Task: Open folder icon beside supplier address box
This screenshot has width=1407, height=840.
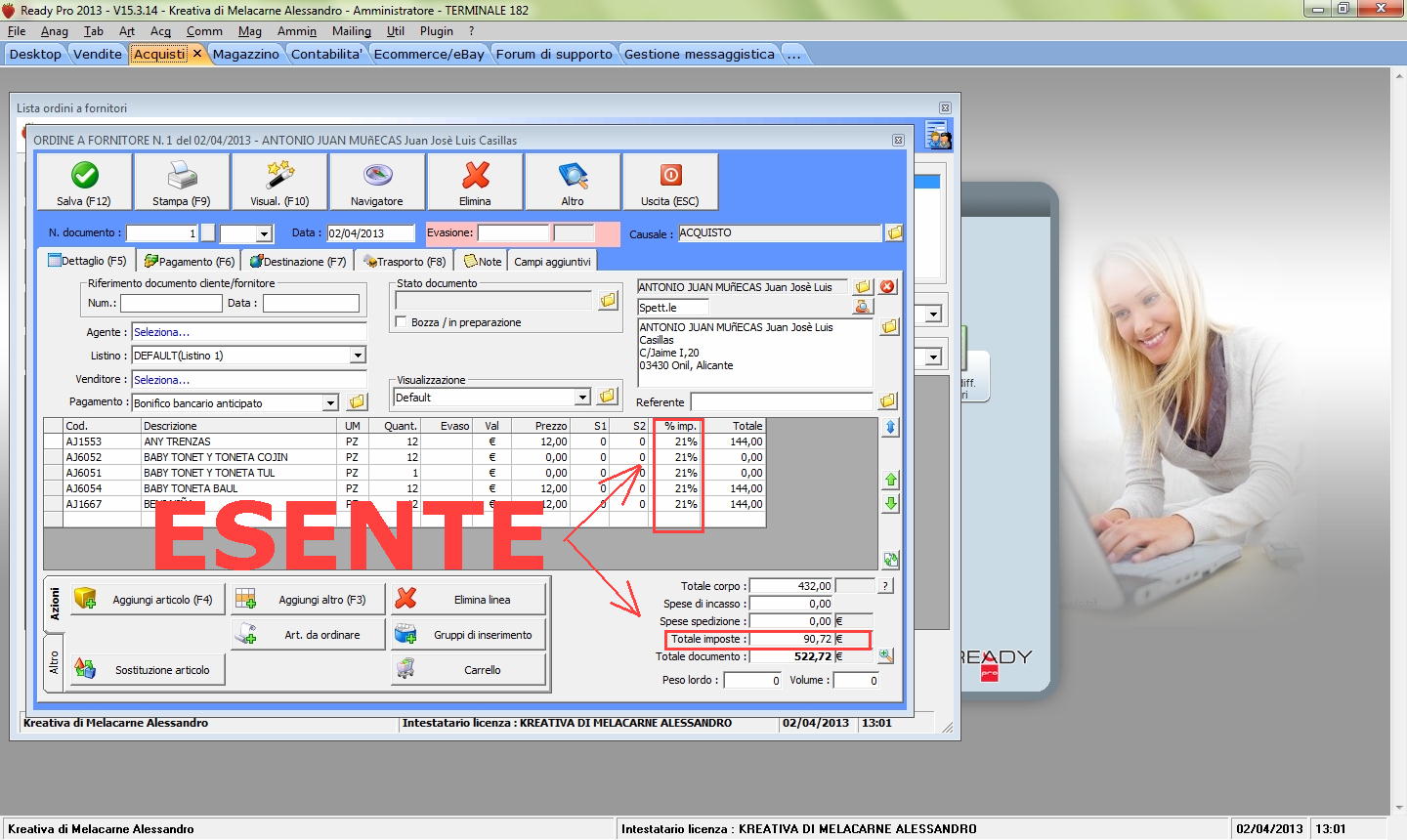Action: click(x=889, y=327)
